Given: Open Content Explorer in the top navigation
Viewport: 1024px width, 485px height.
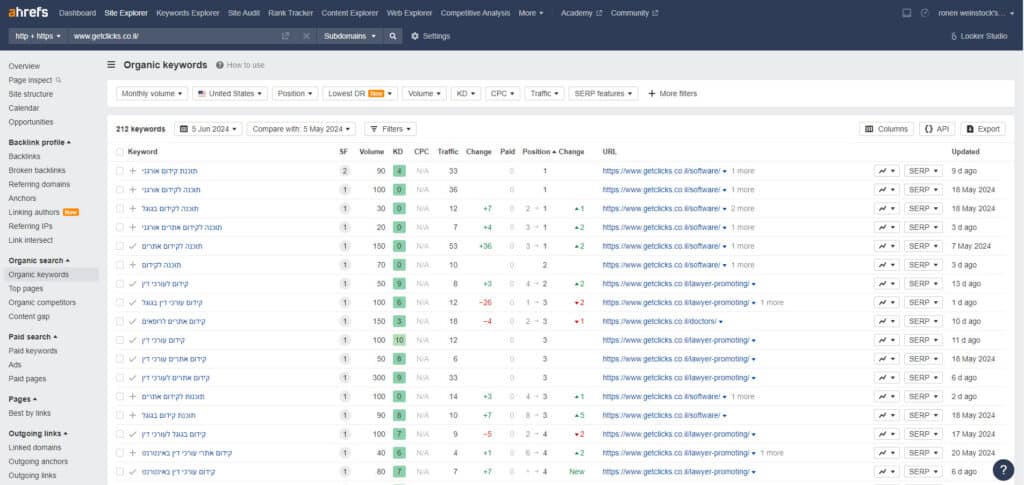Looking at the screenshot, I should pos(349,12).
